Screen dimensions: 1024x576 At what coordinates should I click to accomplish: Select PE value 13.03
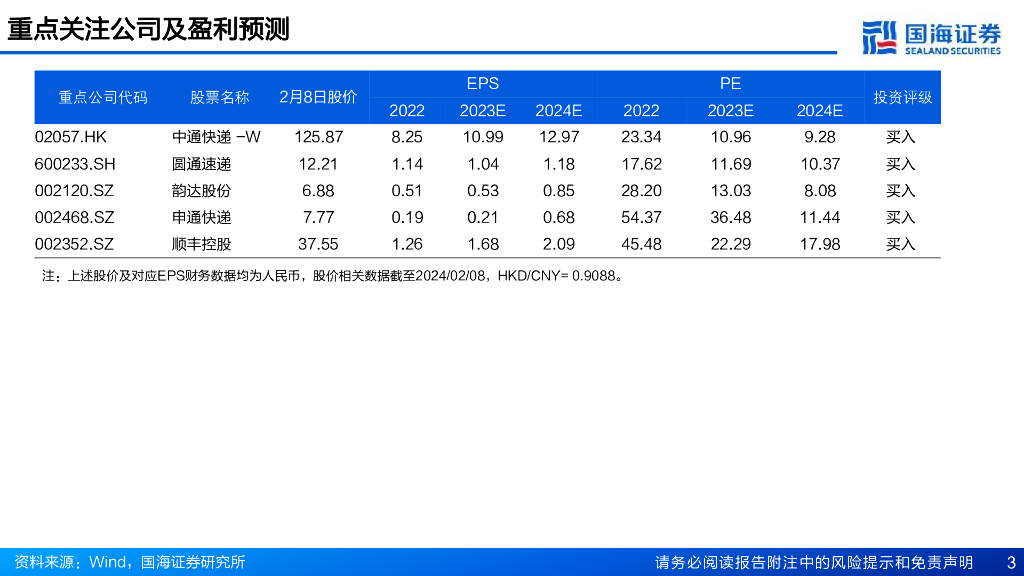pyautogui.click(x=731, y=191)
